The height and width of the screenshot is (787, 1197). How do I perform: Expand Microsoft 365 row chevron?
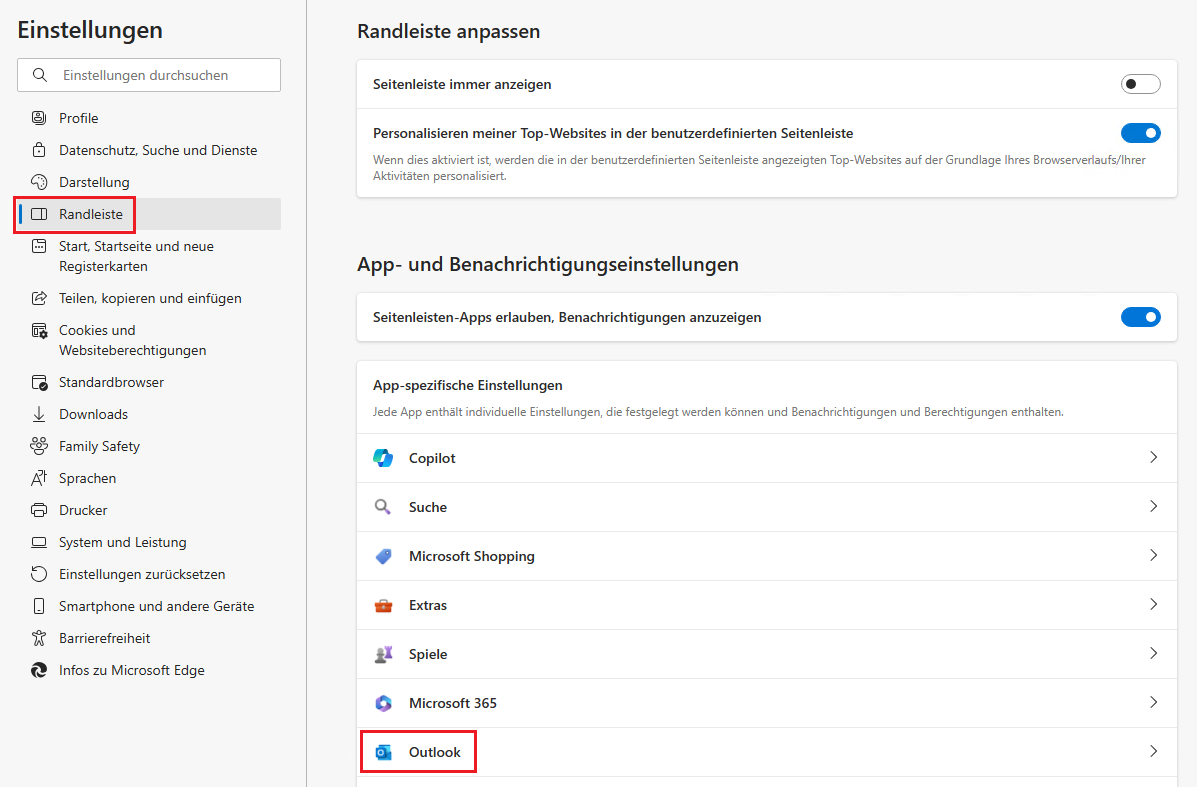click(x=1153, y=702)
